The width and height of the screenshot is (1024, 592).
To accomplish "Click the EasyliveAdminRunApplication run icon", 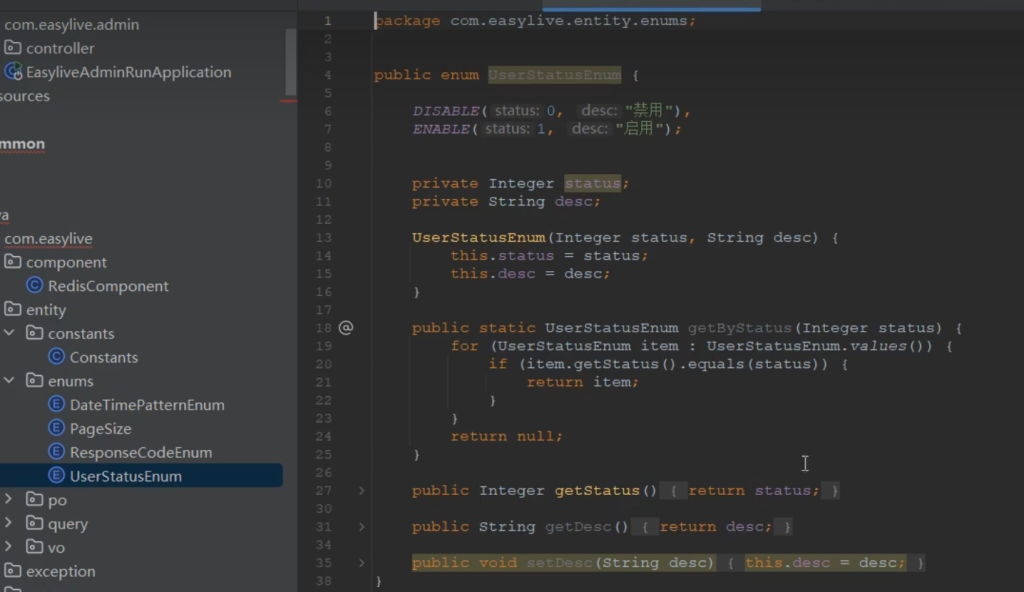I will 13,72.
